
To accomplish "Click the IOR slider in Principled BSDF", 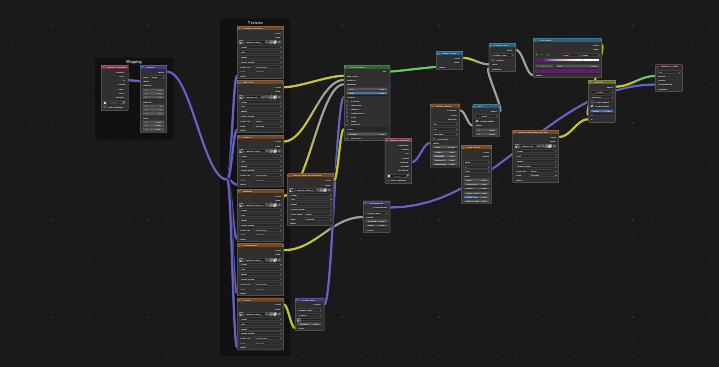I will point(367,89).
